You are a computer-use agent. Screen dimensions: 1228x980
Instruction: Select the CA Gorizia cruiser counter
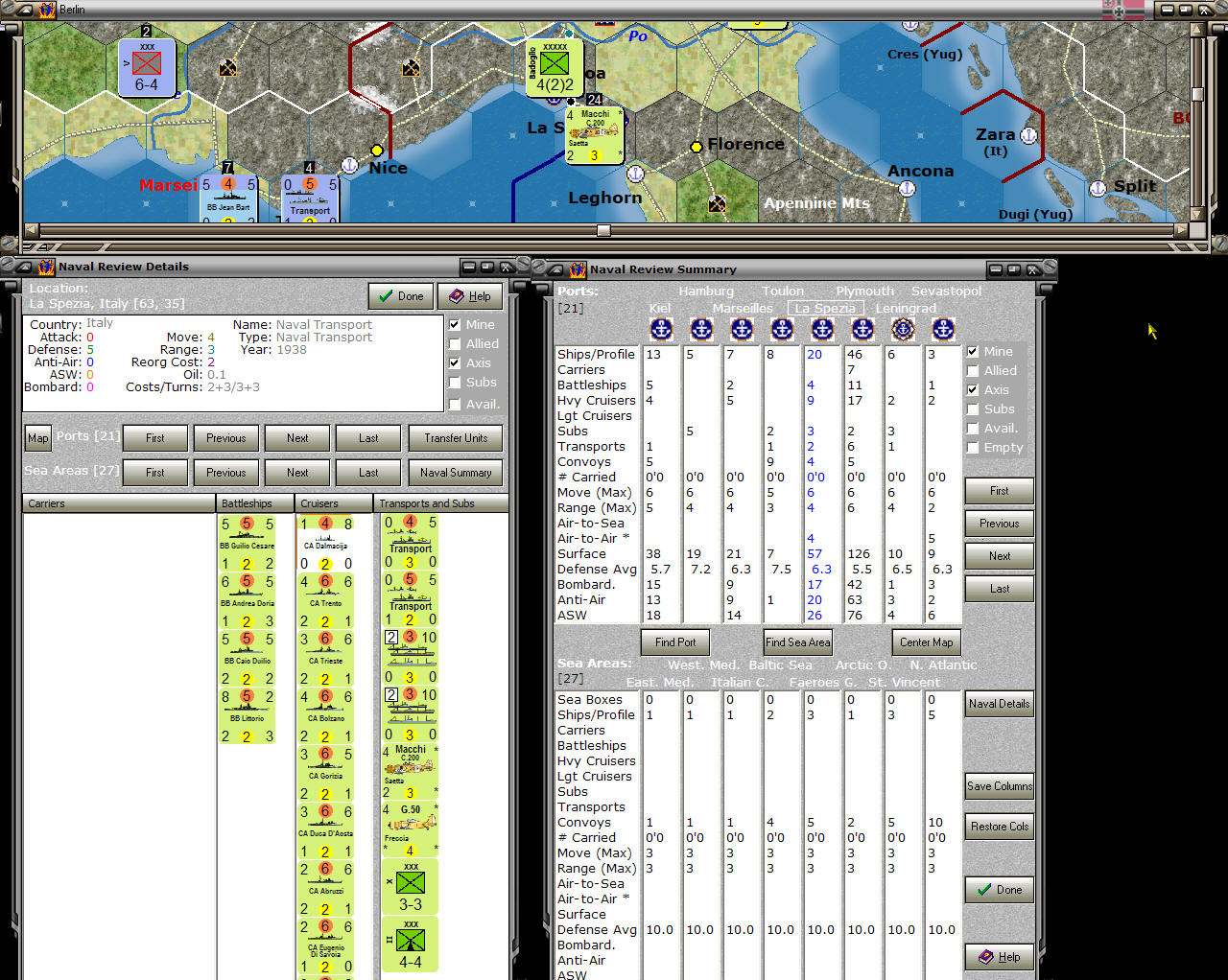pyautogui.click(x=326, y=774)
